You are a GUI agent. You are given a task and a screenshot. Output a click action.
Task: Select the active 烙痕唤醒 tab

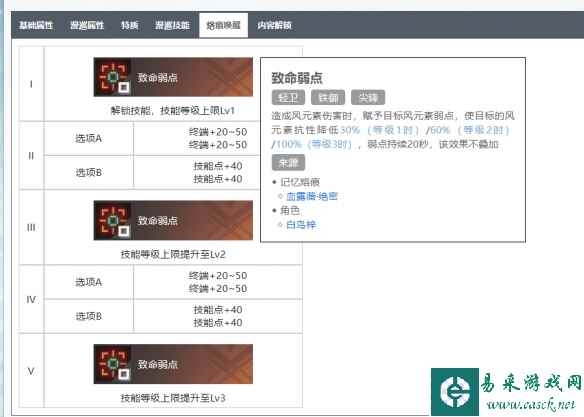point(223,25)
